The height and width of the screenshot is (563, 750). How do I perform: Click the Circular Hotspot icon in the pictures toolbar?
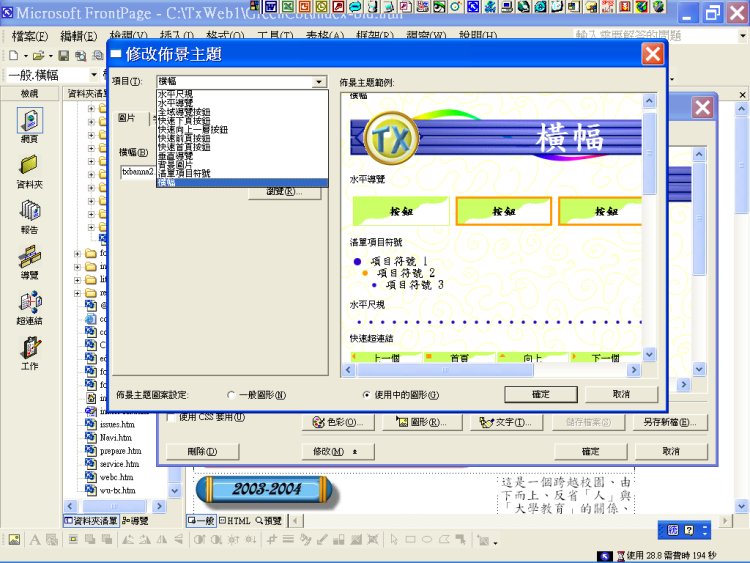[427, 540]
